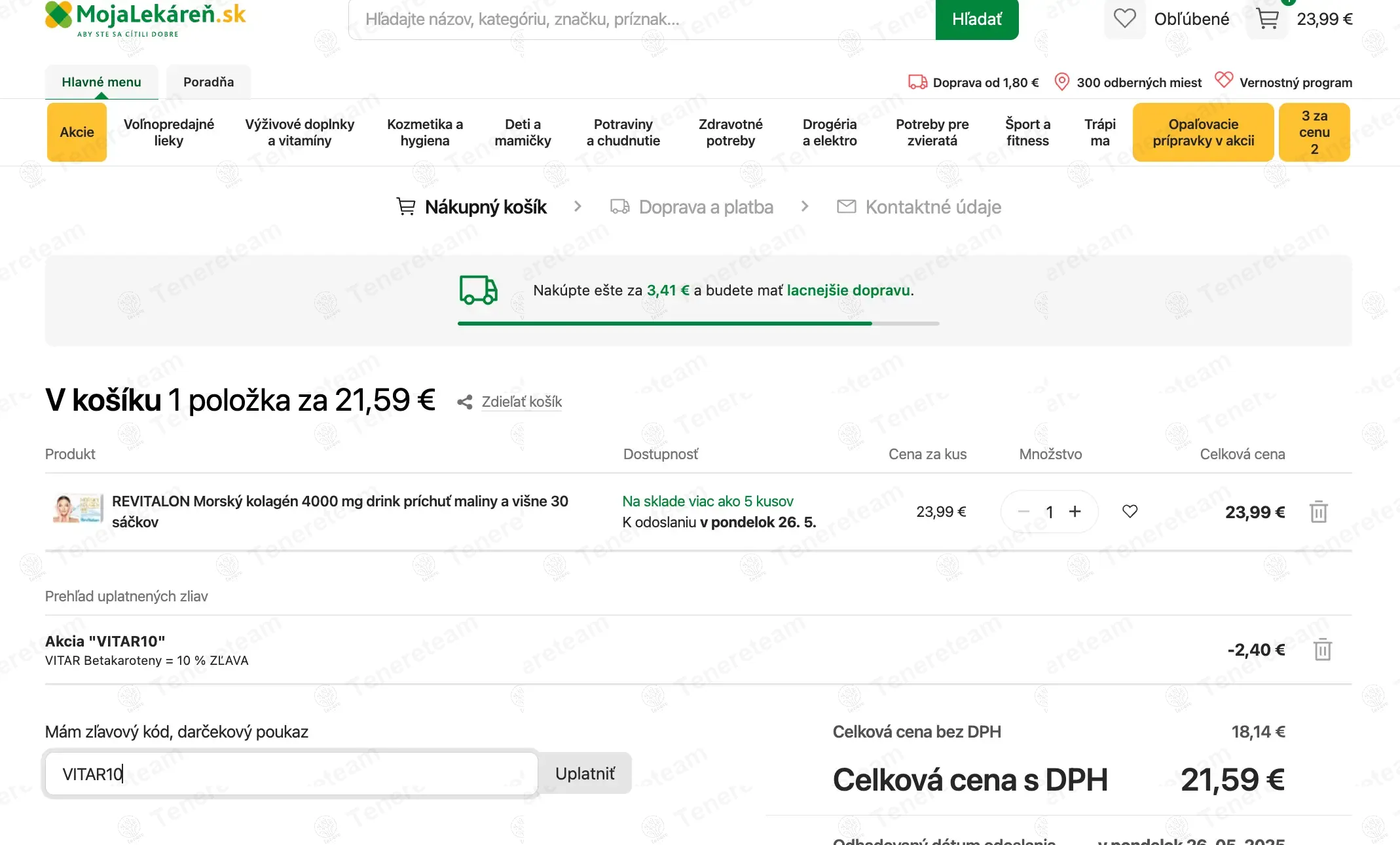Open the 3 za cenu 2 promotion
This screenshot has width=1400, height=845.
1314,132
